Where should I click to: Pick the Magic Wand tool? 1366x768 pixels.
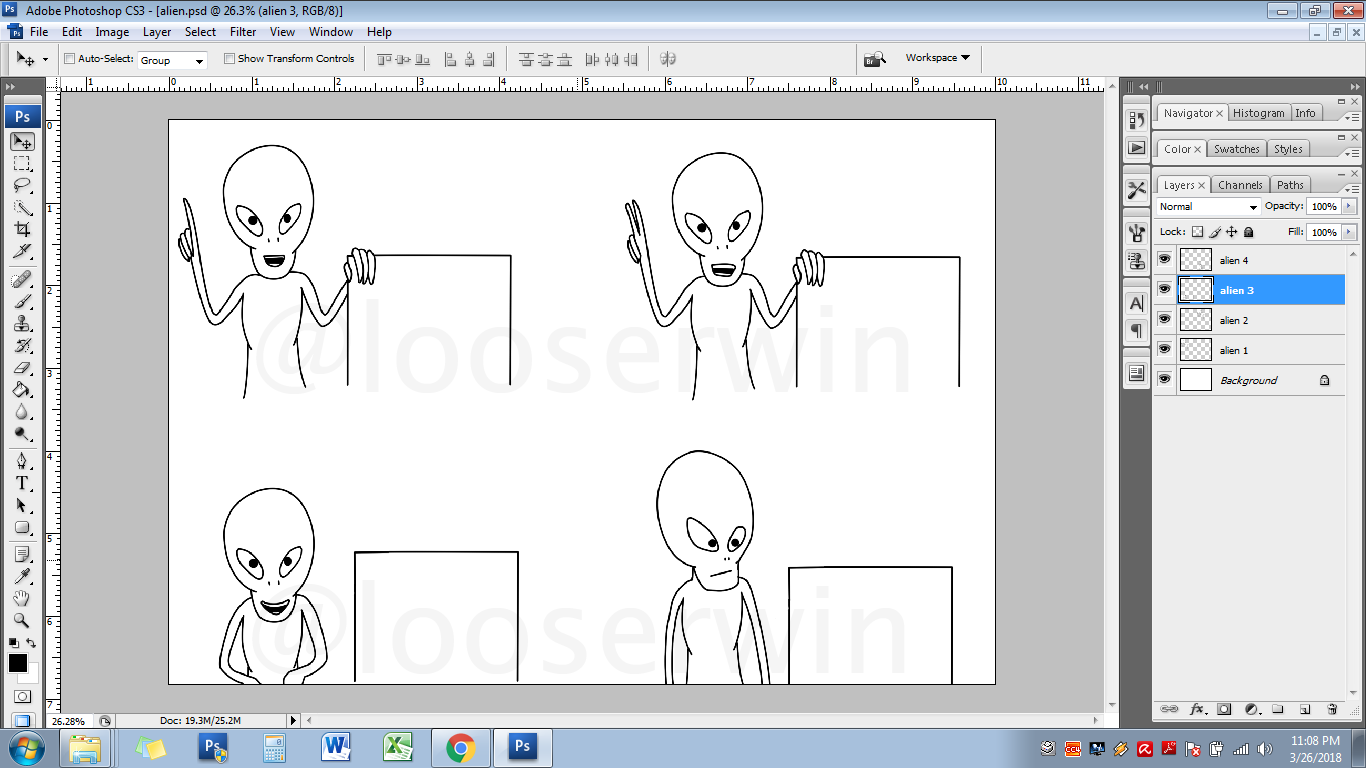(22, 208)
